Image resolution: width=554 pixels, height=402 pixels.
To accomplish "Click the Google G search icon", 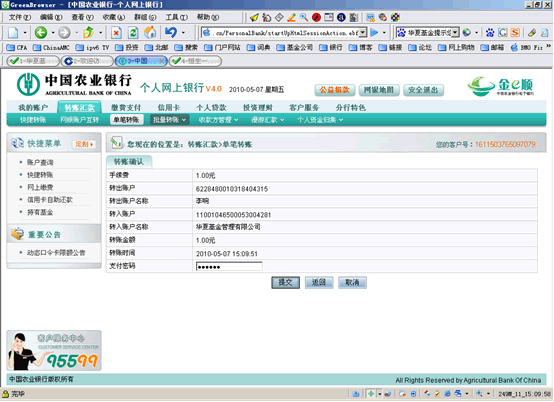I will 502,33.
